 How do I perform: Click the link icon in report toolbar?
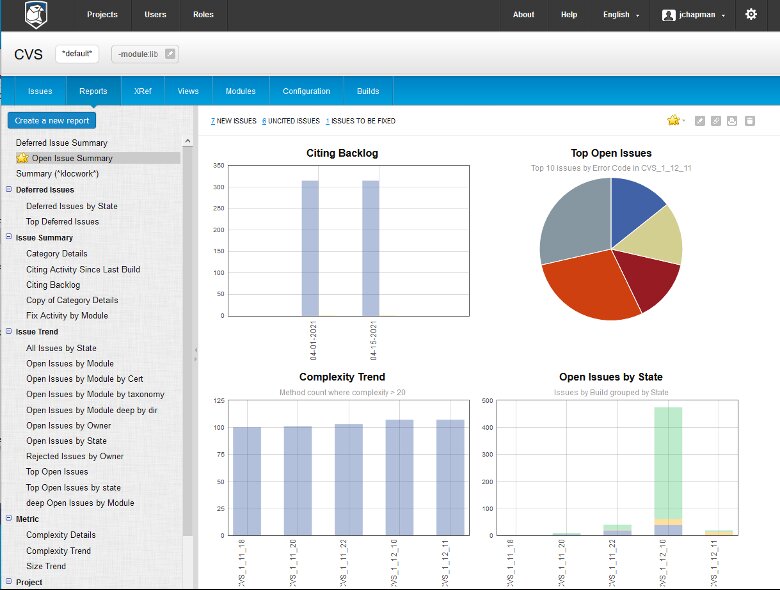pos(716,121)
